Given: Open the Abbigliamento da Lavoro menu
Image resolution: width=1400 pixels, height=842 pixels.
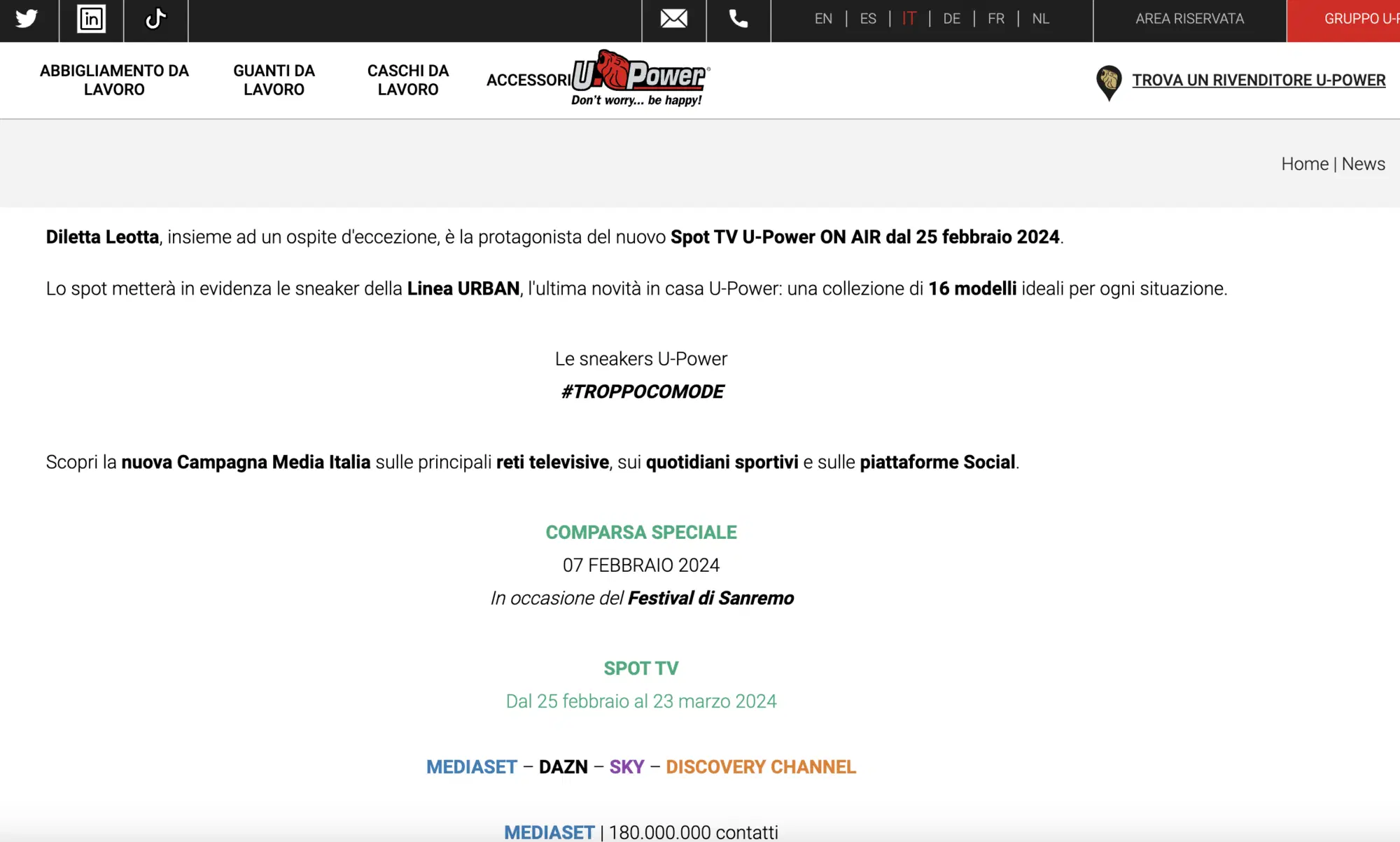Looking at the screenshot, I should [114, 80].
